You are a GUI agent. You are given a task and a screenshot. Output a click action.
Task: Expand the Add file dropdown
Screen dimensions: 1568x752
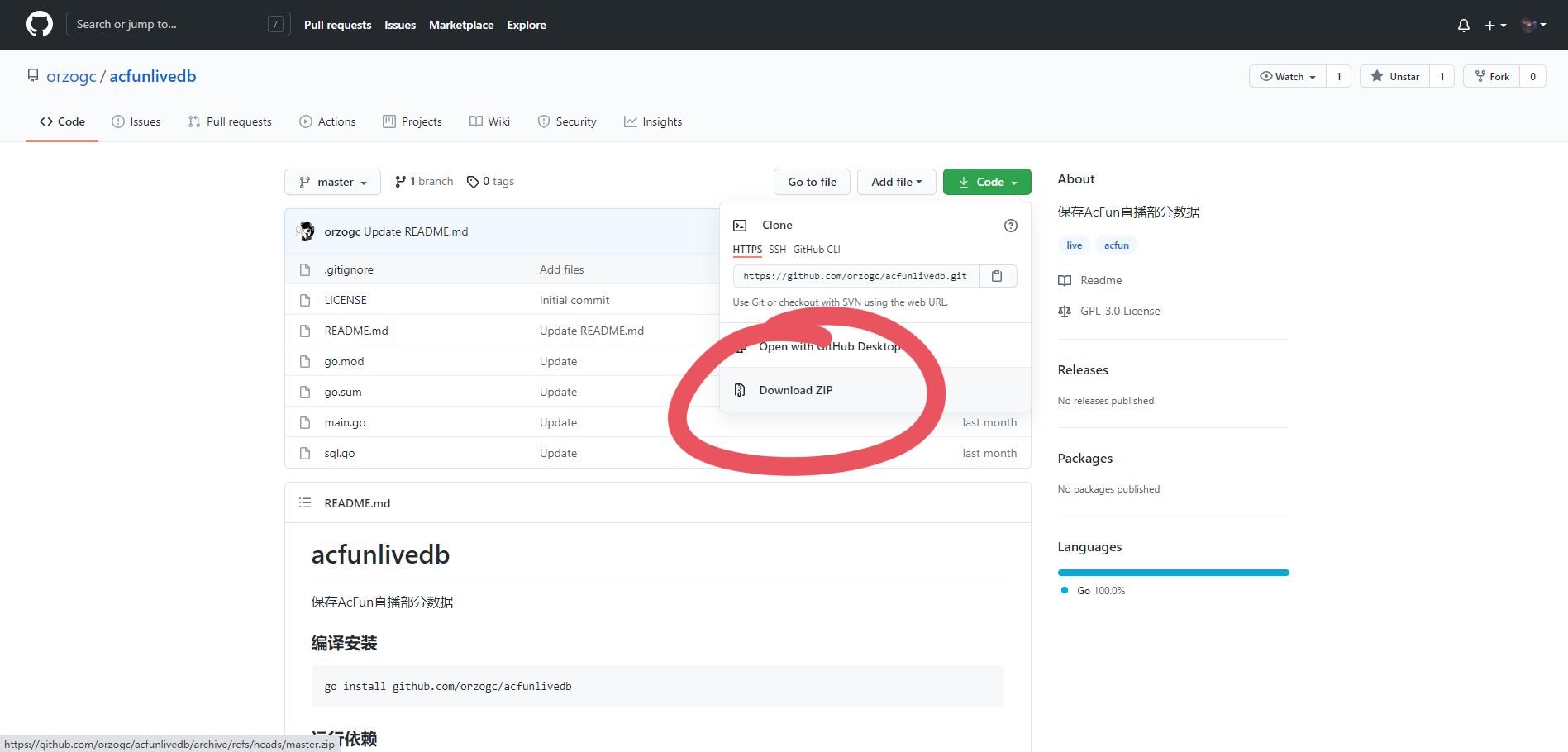click(896, 182)
